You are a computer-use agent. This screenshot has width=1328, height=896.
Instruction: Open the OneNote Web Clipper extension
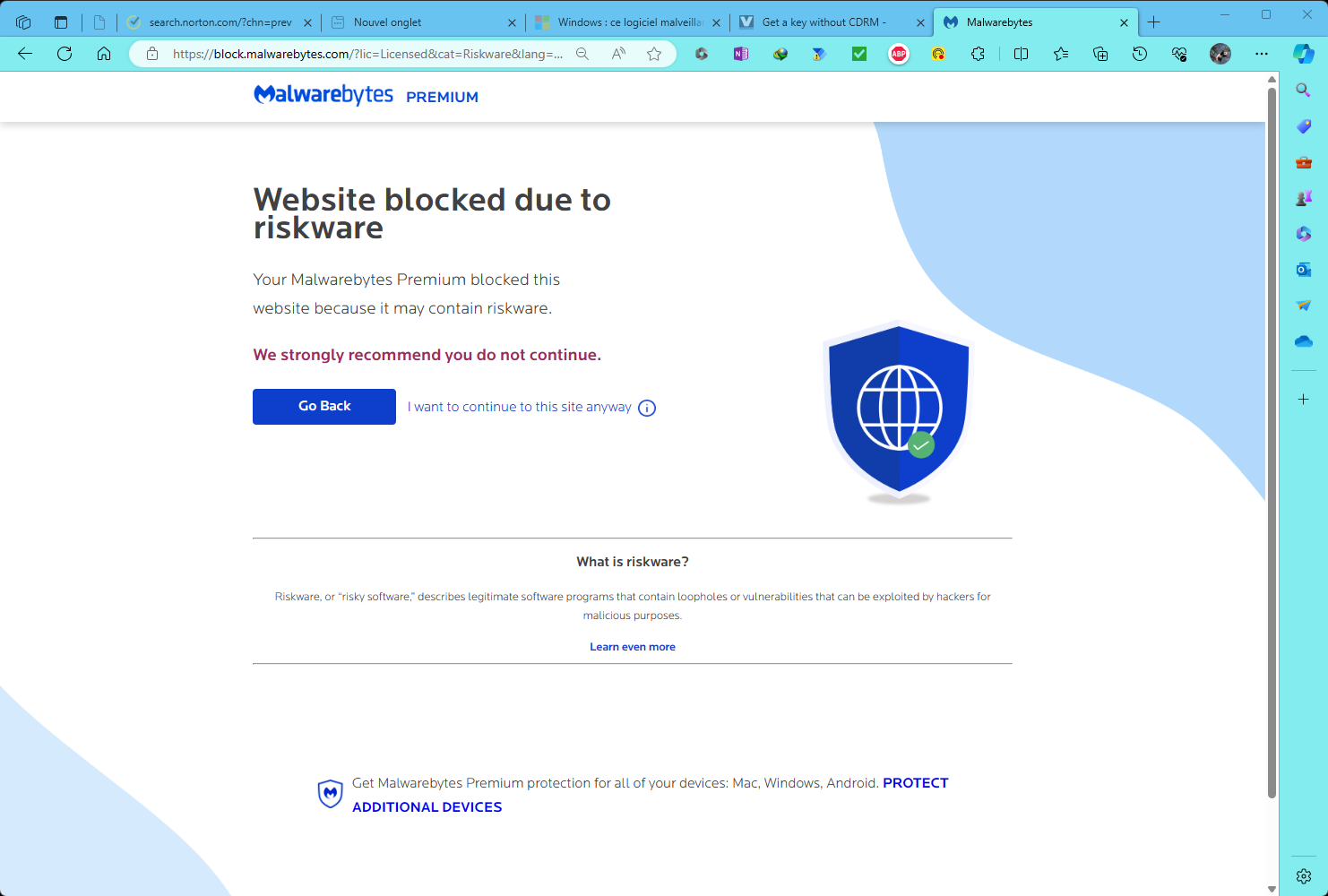click(741, 54)
